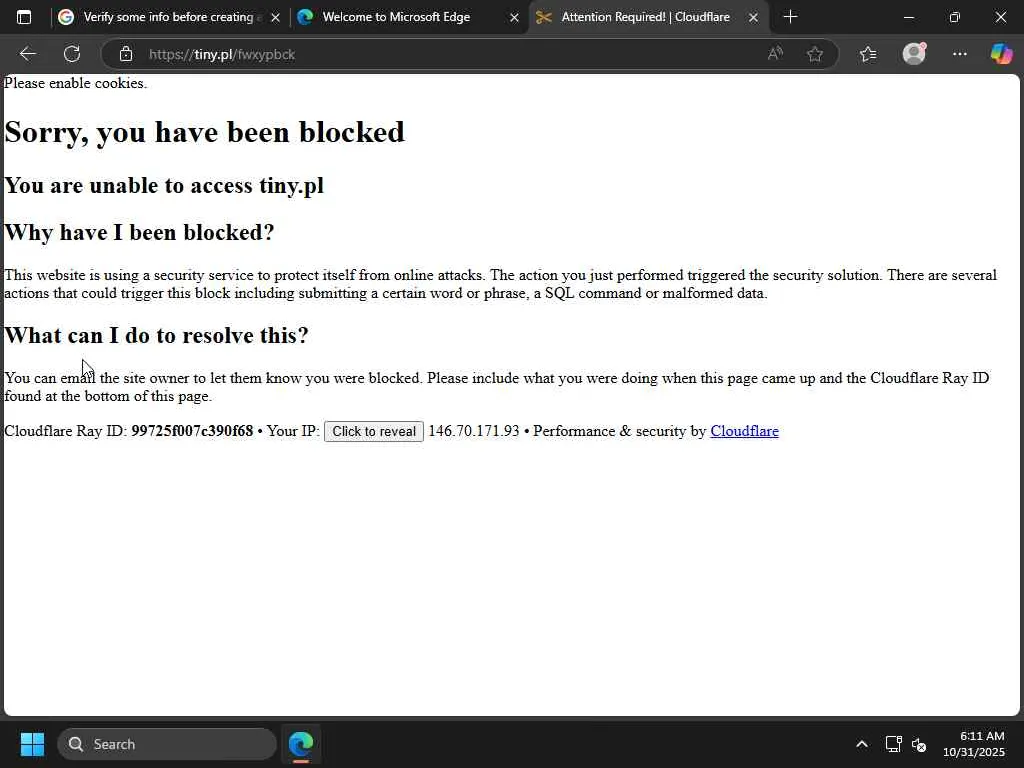
Task: Open the Windows Start menu
Action: click(32, 744)
